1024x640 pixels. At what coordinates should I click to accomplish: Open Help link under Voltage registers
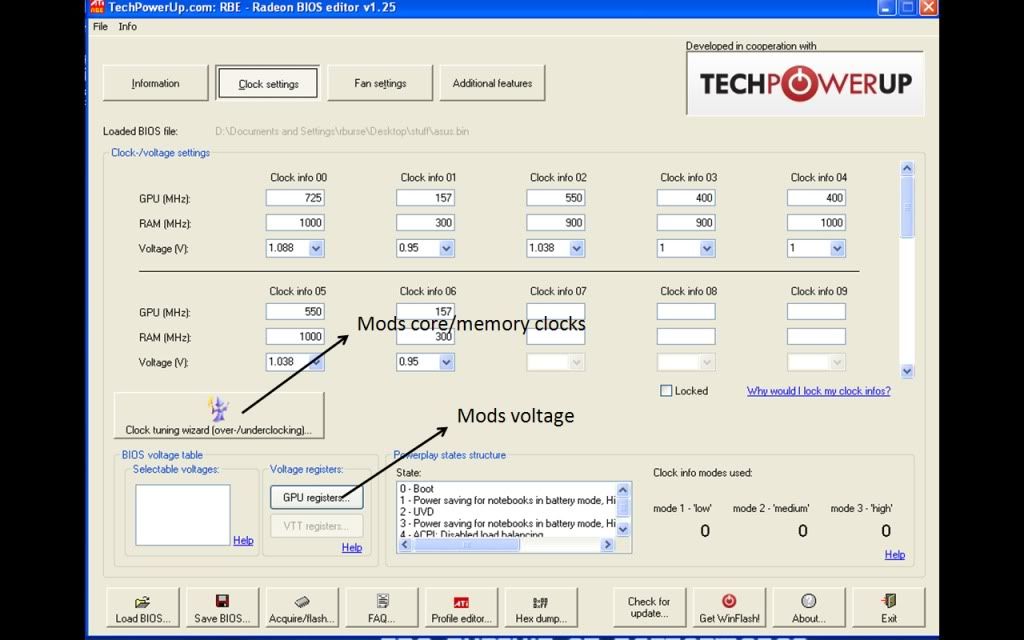351,547
